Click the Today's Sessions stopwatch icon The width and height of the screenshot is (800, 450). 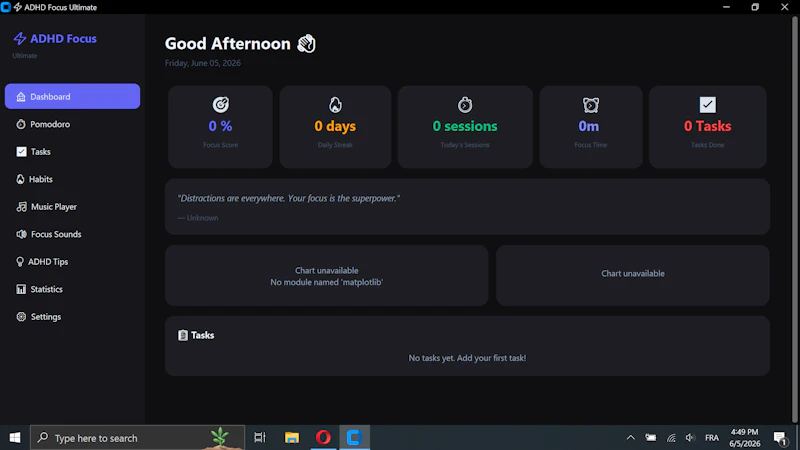point(465,105)
